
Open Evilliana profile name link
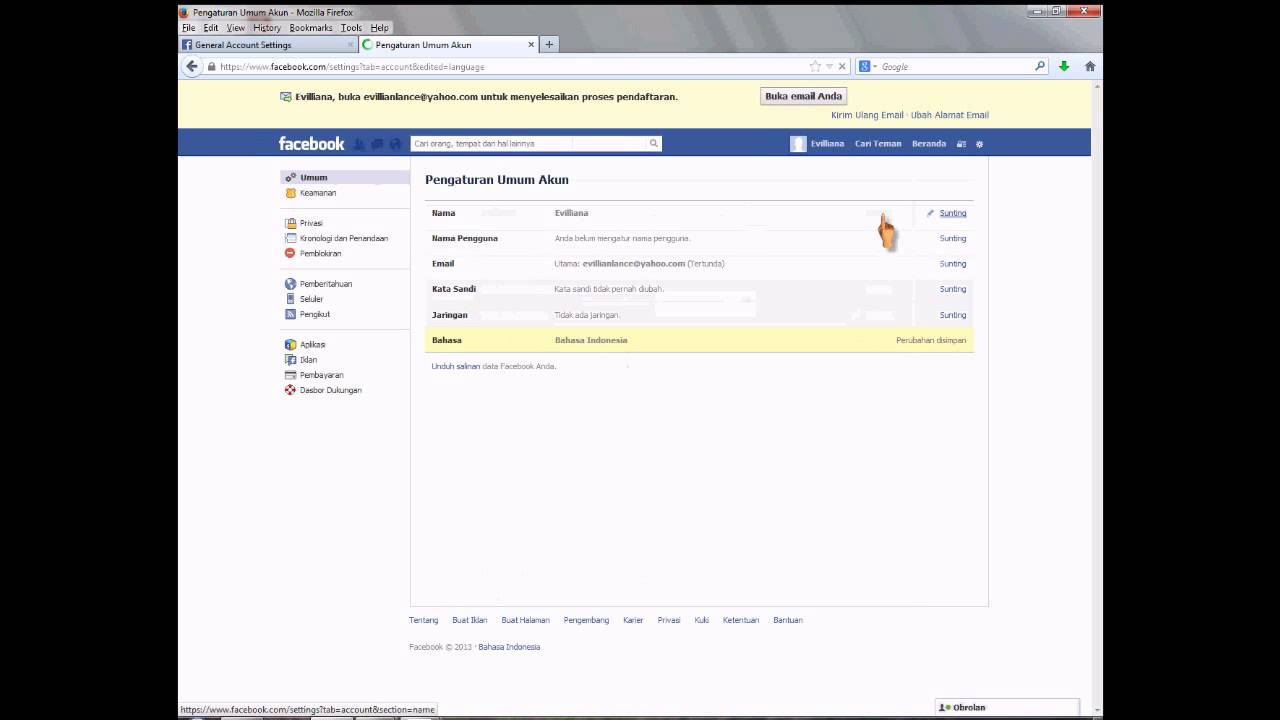pos(827,144)
